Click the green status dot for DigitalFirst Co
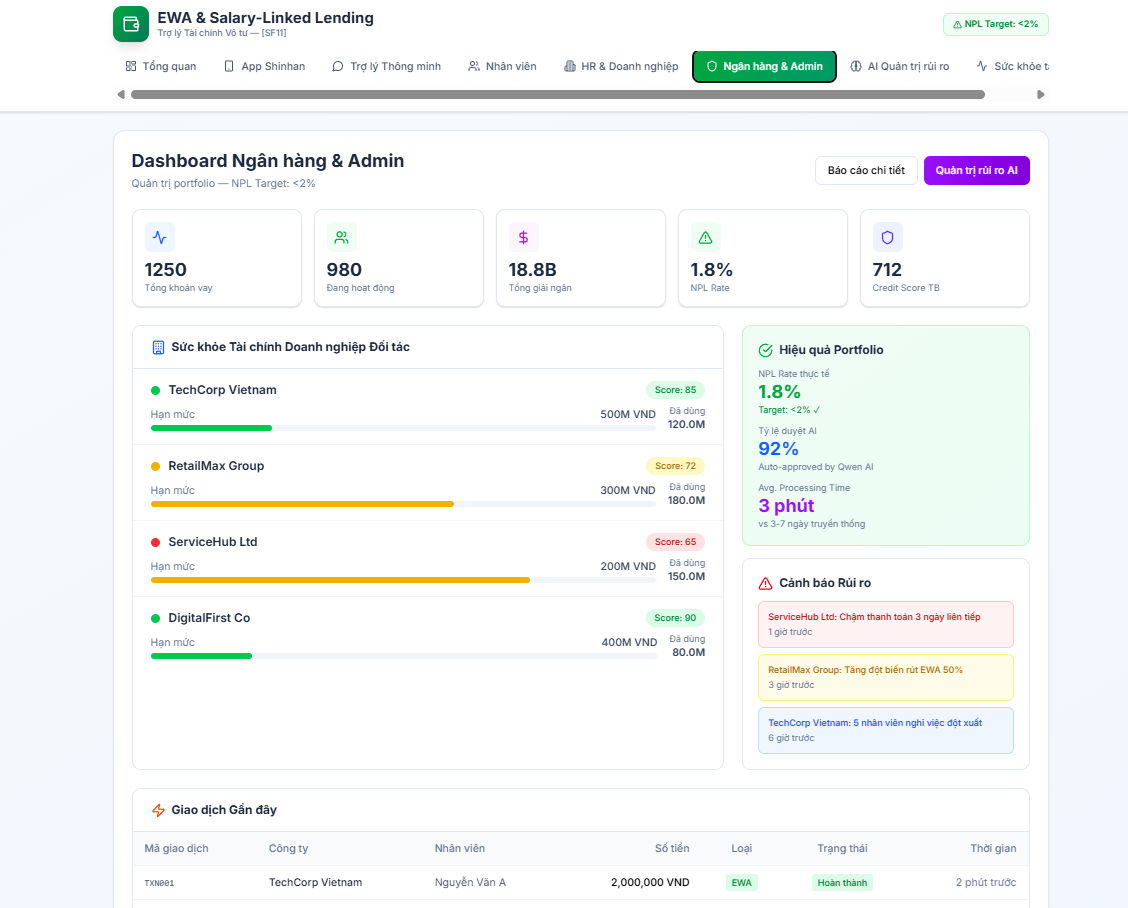Screen dimensions: 1128x908 pos(155,618)
